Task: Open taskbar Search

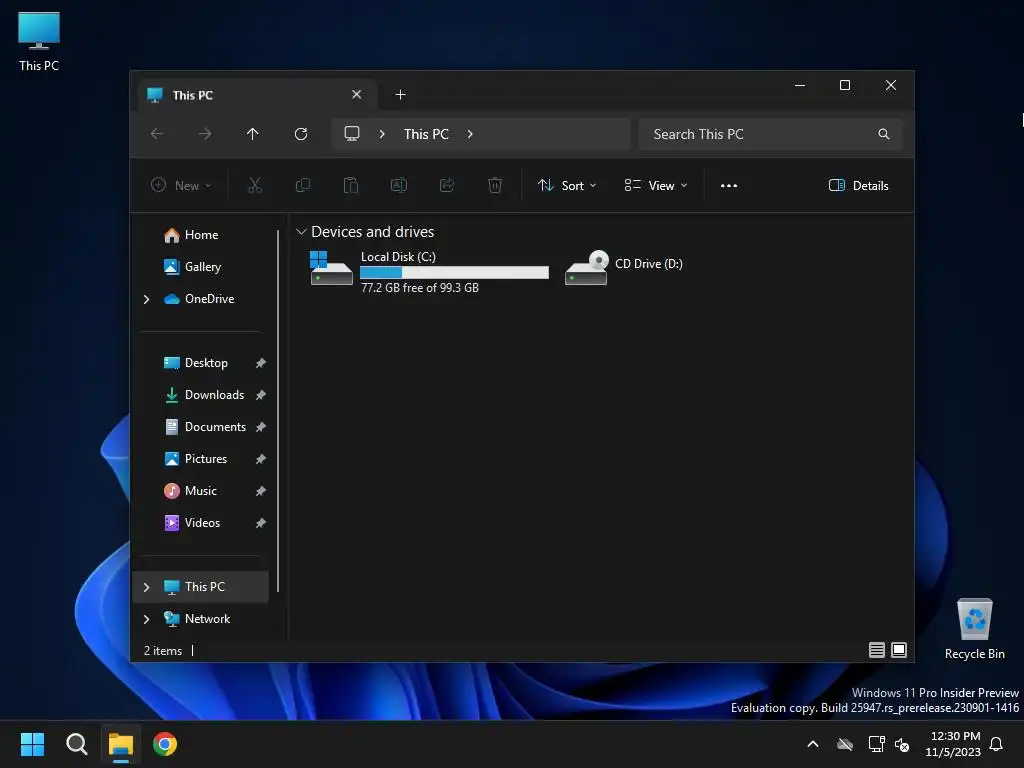Action: (76, 744)
